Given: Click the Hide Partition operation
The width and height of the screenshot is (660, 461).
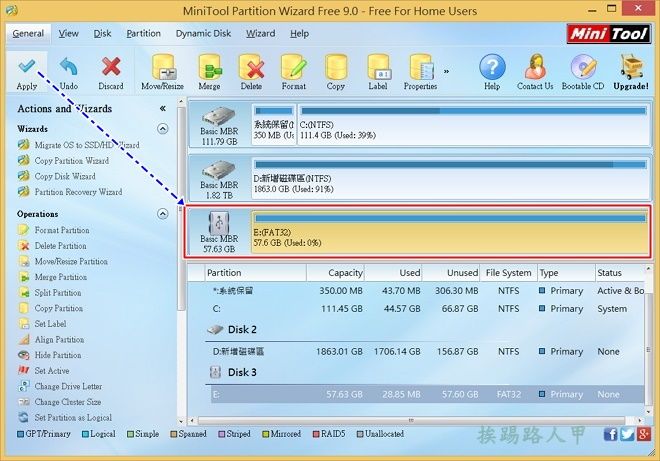Looking at the screenshot, I should (50, 354).
